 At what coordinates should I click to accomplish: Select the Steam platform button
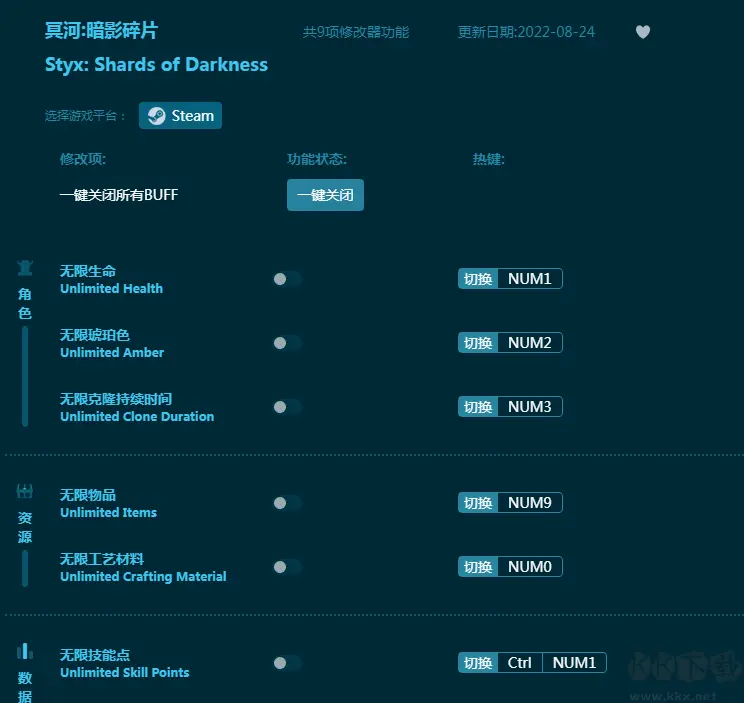[181, 116]
